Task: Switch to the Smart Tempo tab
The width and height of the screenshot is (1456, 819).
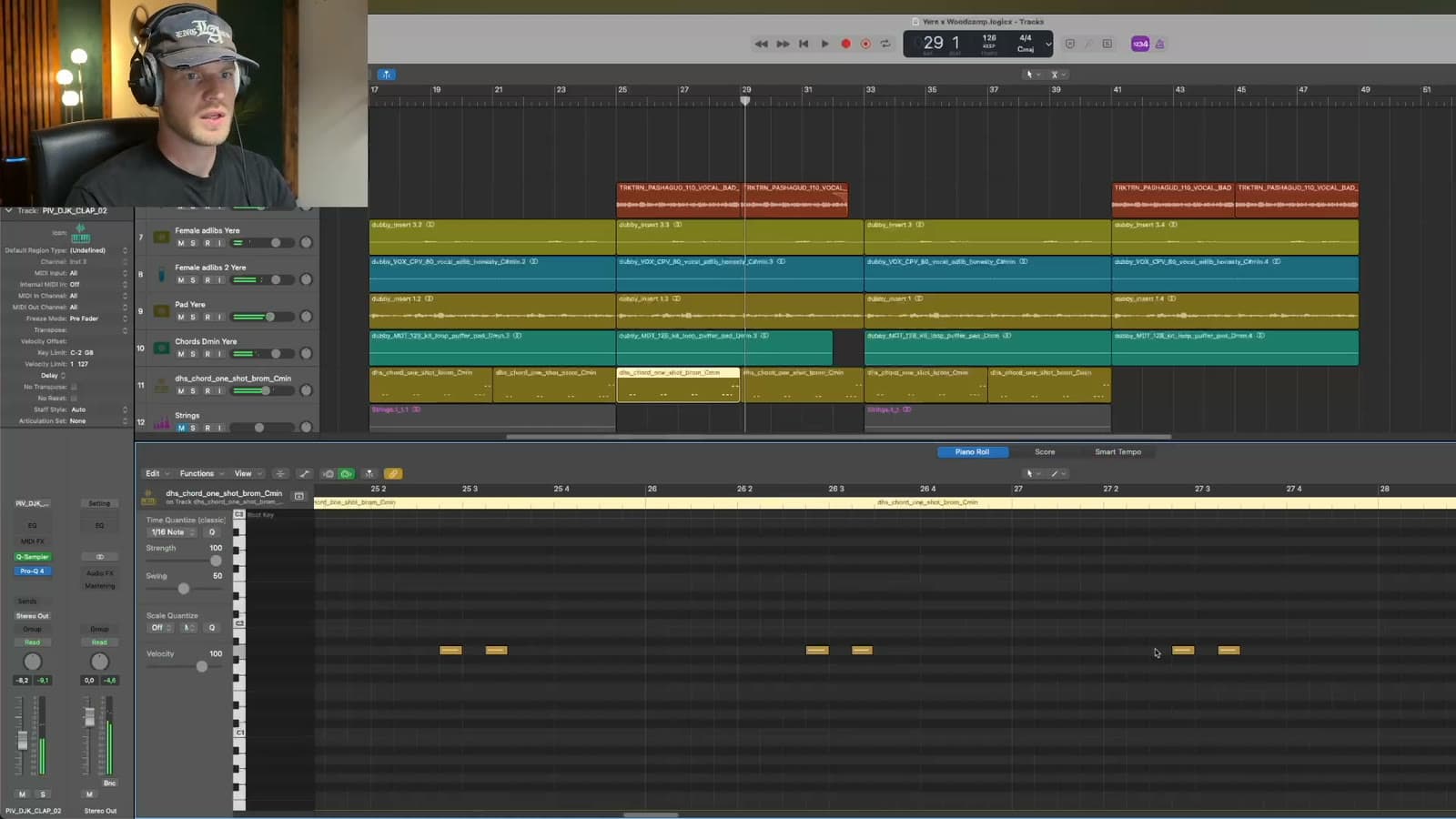Action: coord(1117,451)
